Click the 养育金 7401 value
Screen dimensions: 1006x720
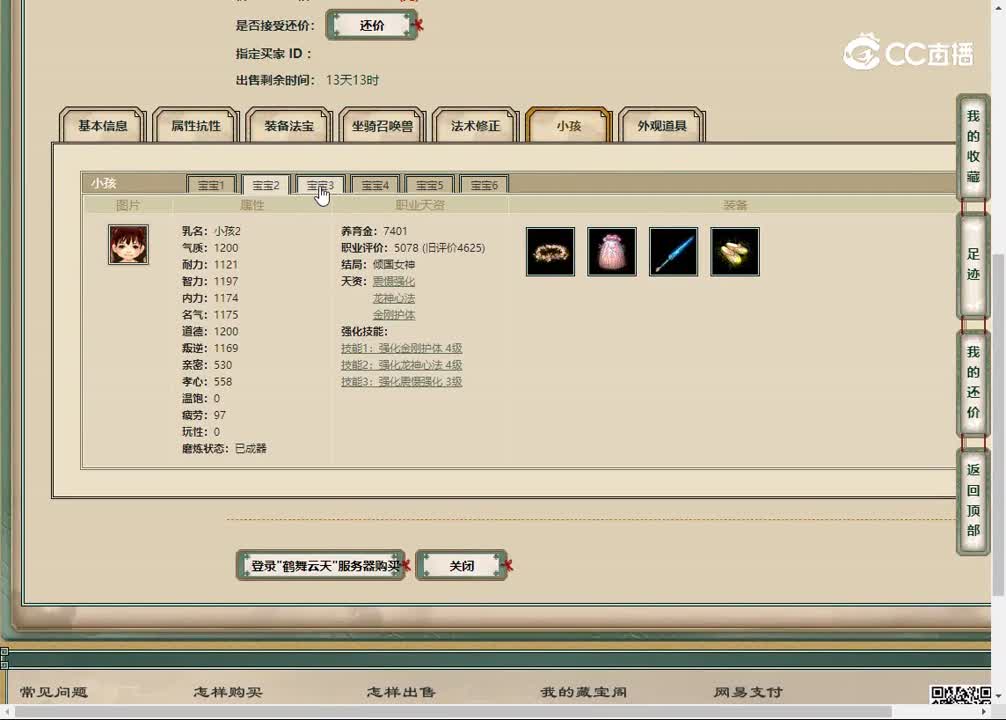tap(374, 231)
